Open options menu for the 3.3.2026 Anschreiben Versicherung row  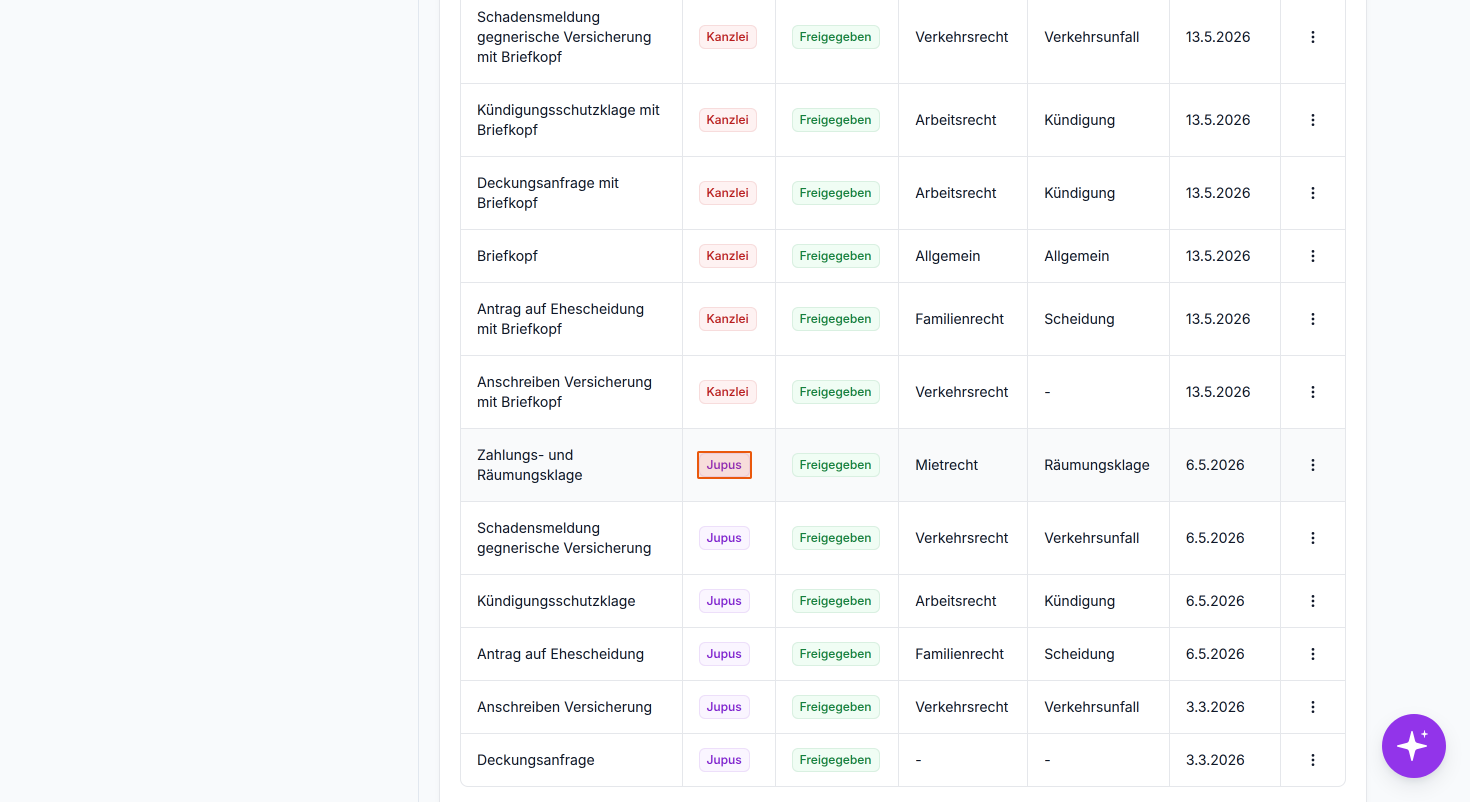(x=1313, y=707)
